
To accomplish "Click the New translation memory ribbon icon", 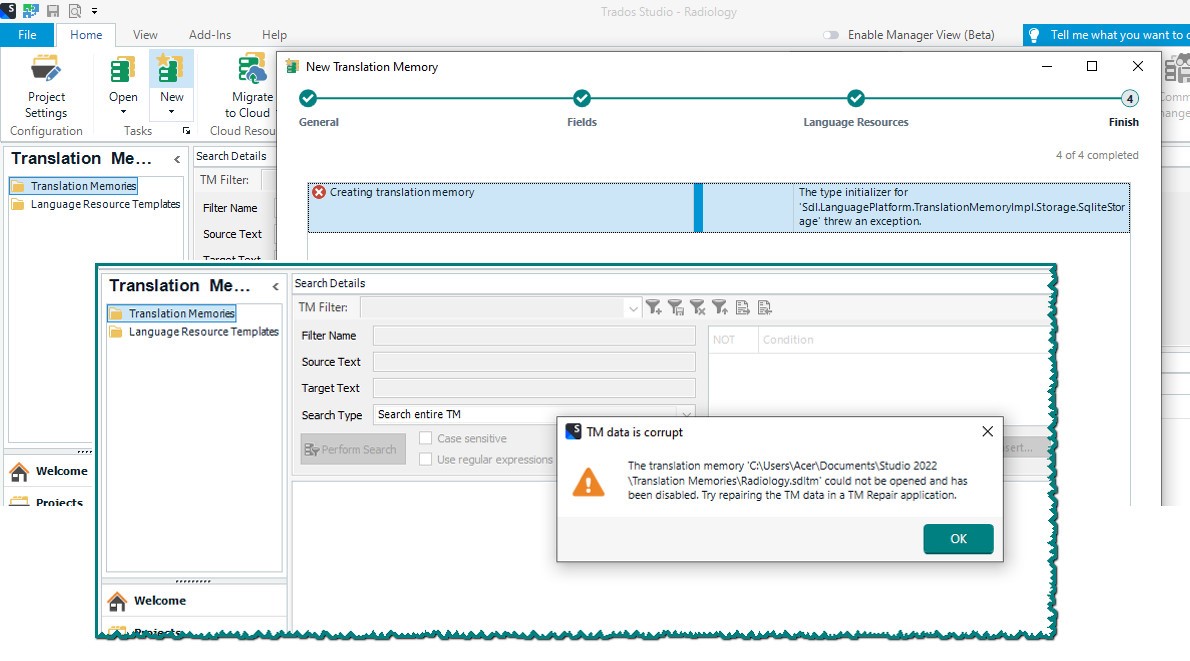I will click(171, 69).
